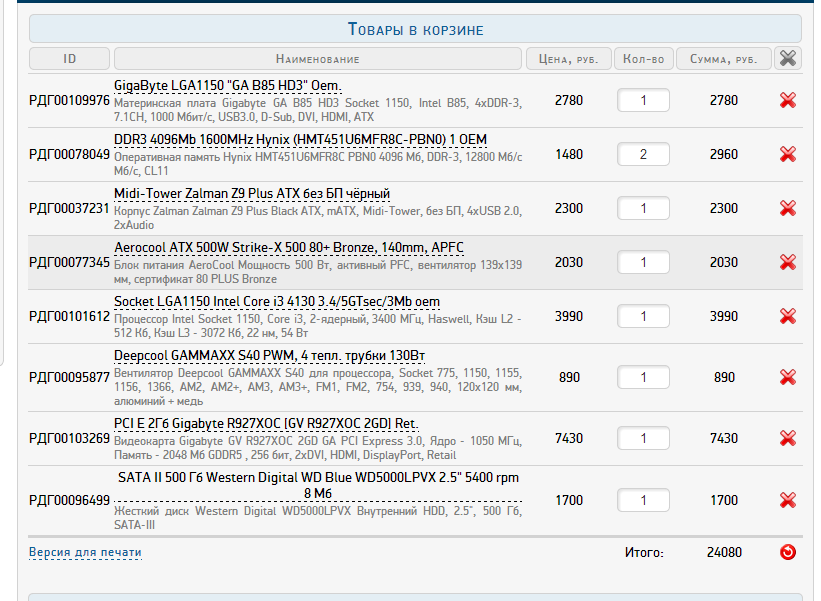Viewport: 821px width, 601px height.
Task: Select product ID РДГ00077345
Action: (x=69, y=262)
